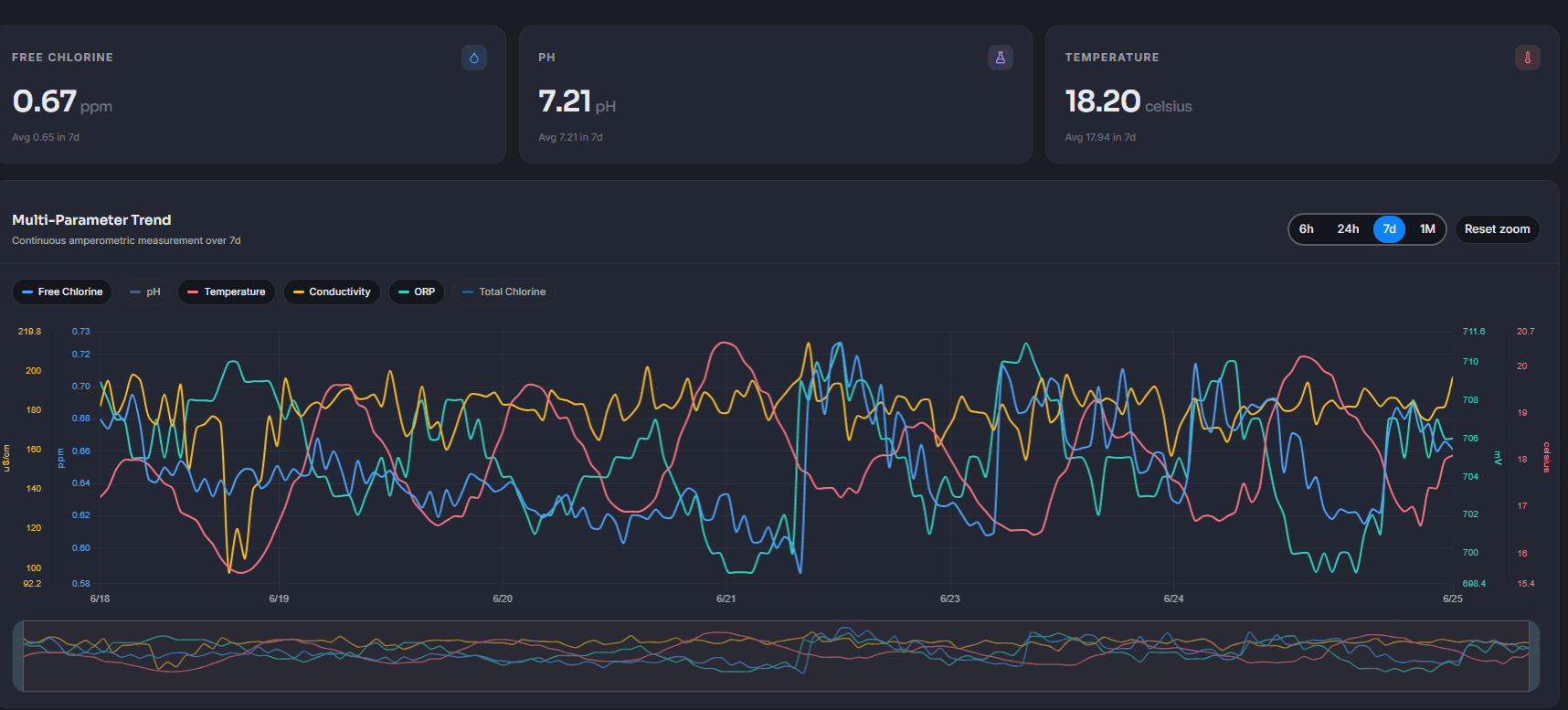Click the 18.20 celsius reading
This screenshot has height=710, width=1568.
[1128, 101]
